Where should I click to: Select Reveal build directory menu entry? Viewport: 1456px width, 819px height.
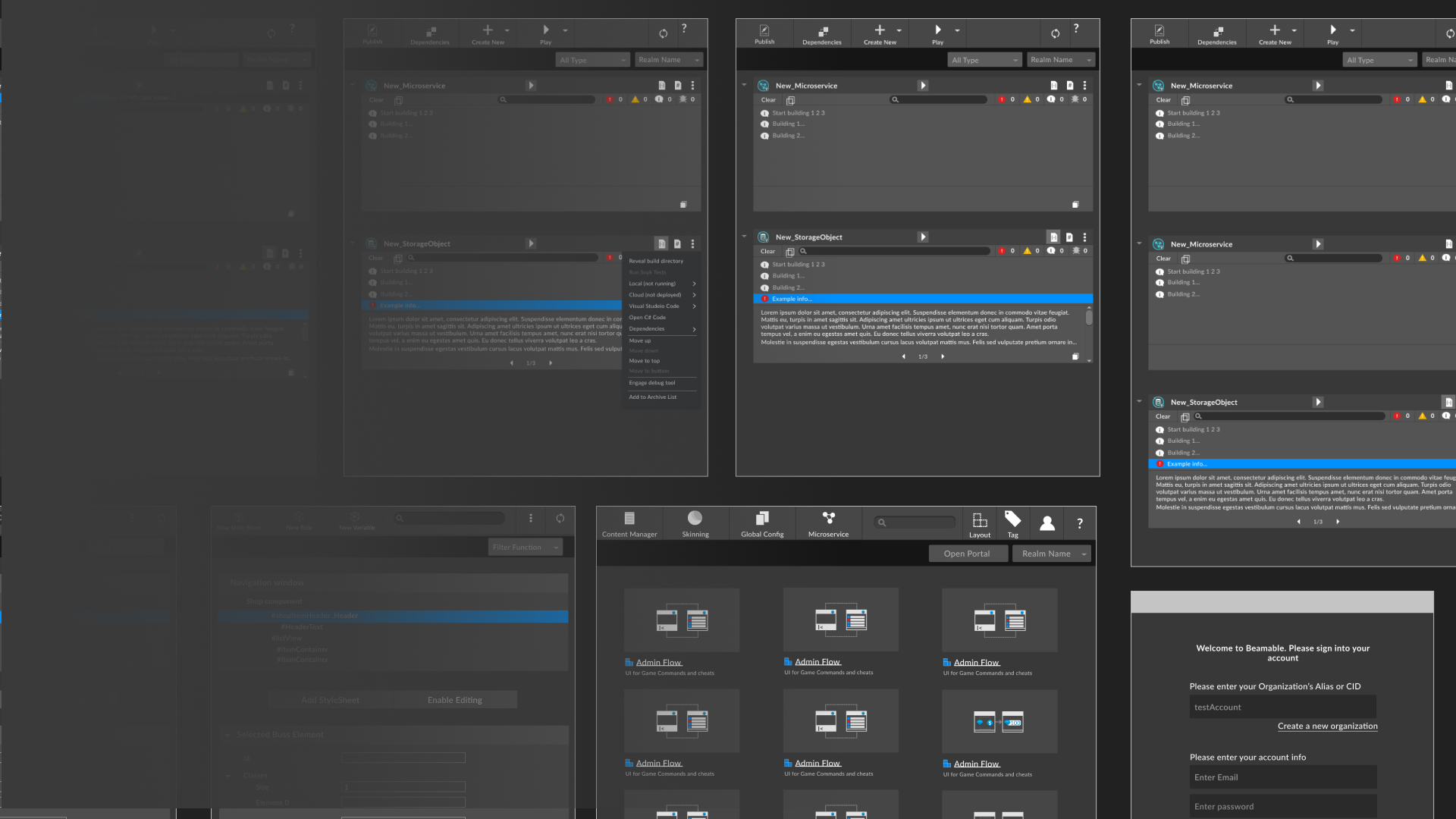pos(656,261)
